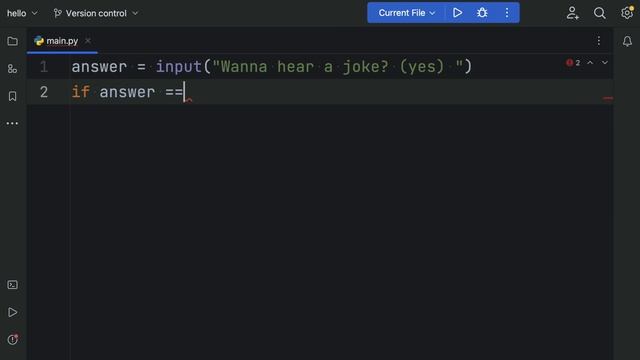
Task: Open the Notifications bell icon
Action: tap(627, 41)
